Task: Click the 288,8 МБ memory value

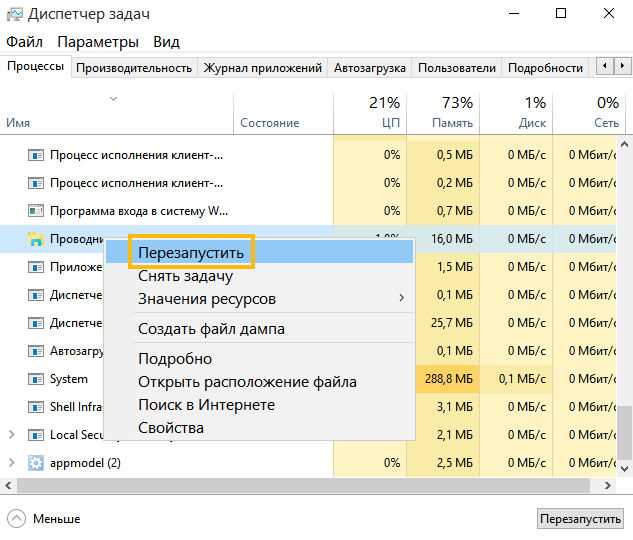Action: coord(449,379)
